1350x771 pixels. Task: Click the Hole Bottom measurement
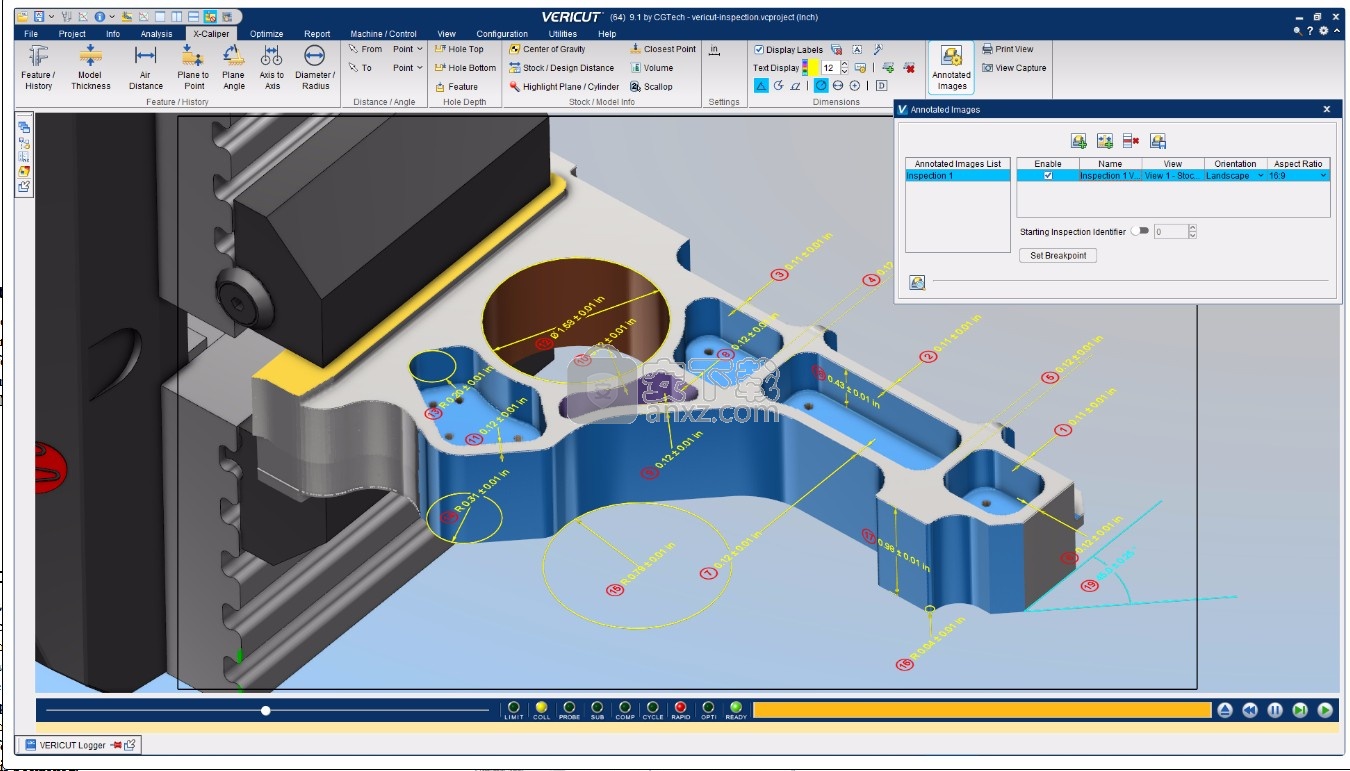pyautogui.click(x=465, y=68)
